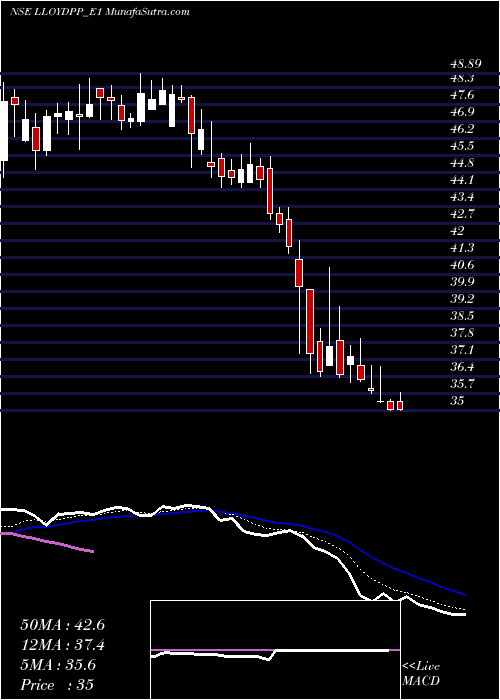Click the 35 price axis label
Screen dimensions: 500x700
pos(457,400)
